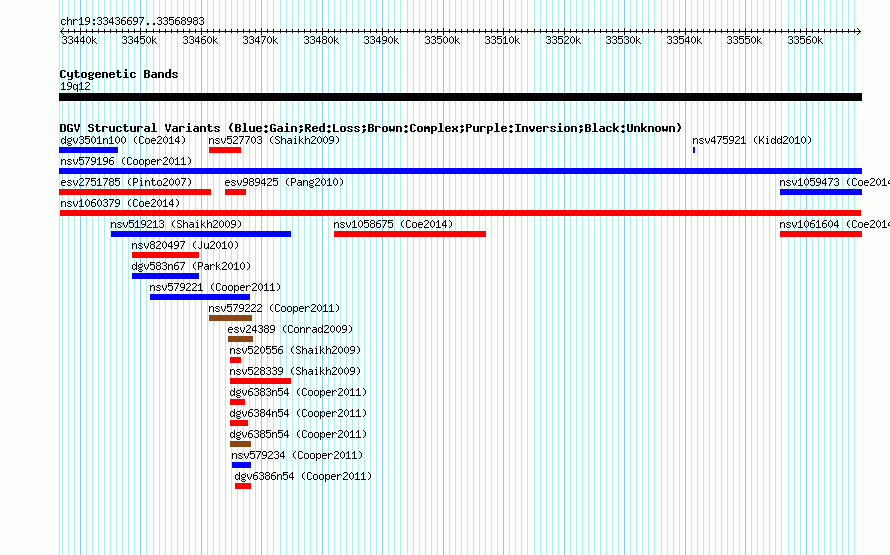
Task: Click the 33460k ruler tick label
Action: coord(200,40)
